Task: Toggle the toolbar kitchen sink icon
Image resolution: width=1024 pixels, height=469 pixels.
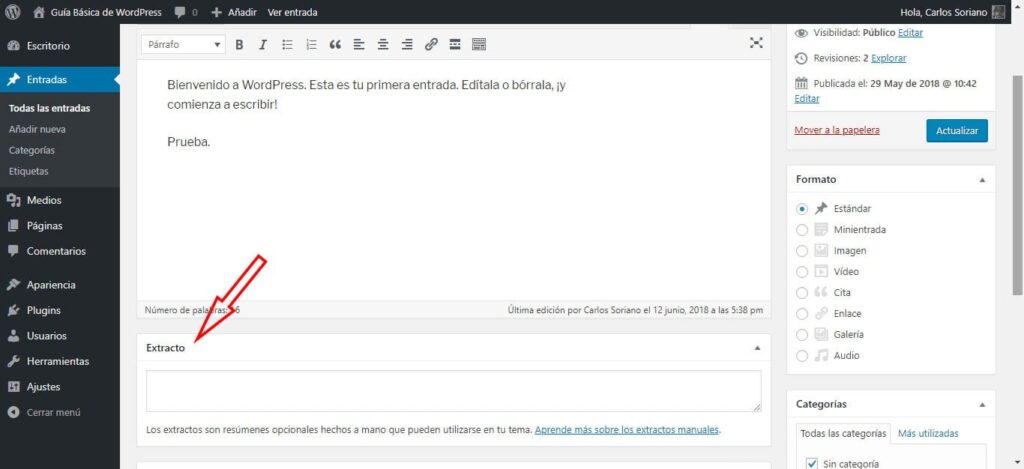Action: click(479, 44)
